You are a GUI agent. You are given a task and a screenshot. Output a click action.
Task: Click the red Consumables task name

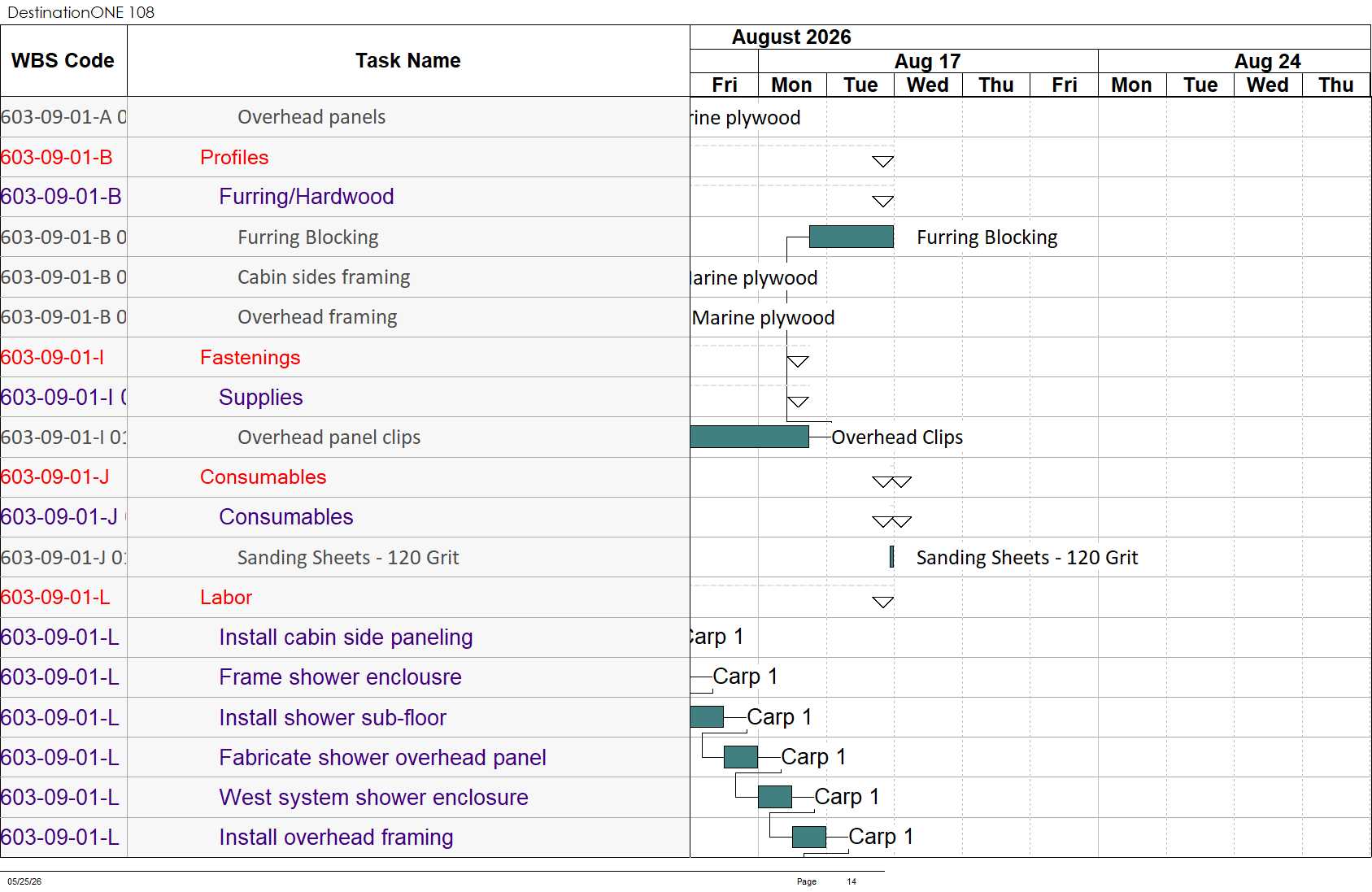click(x=264, y=477)
